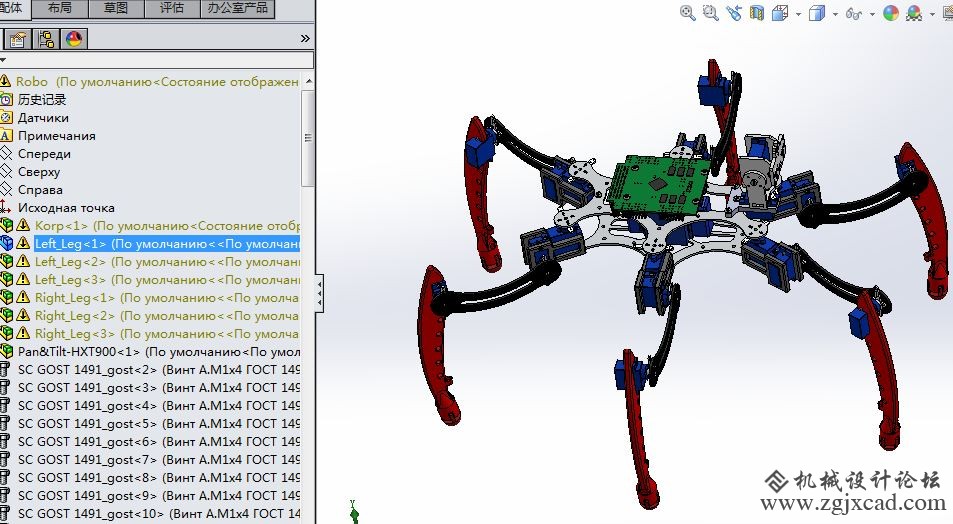The height and width of the screenshot is (524, 953).
Task: Select the Right_Leg<3> component
Action: click(x=167, y=334)
